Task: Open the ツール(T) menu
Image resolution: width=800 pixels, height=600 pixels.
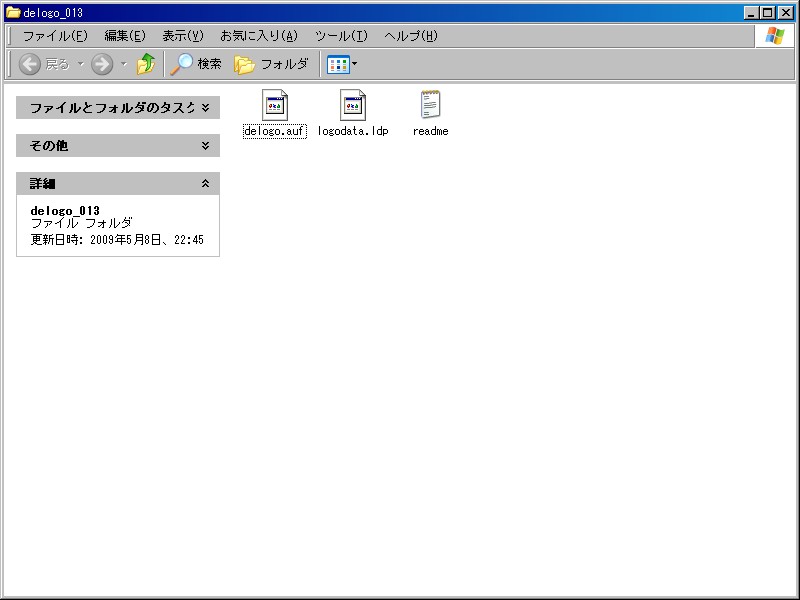Action: [x=341, y=36]
